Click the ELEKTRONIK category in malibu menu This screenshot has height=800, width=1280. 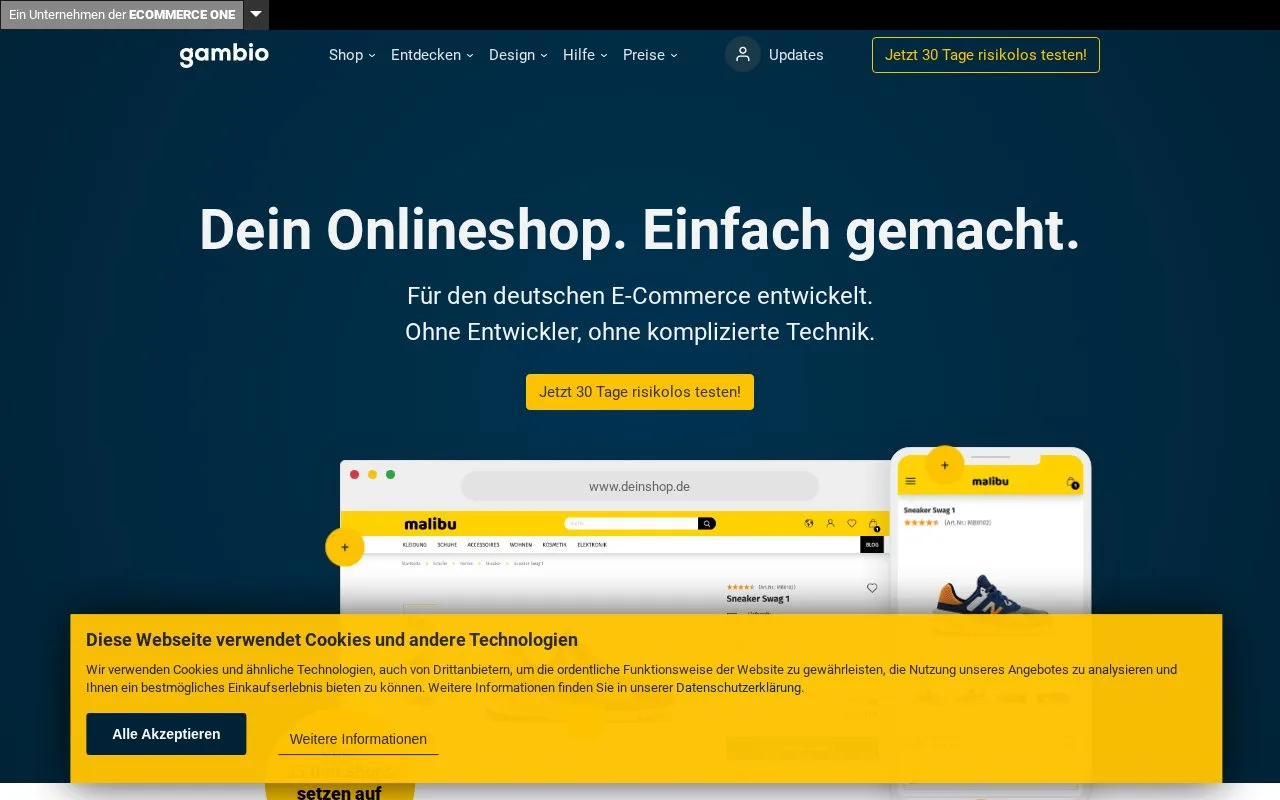click(592, 545)
